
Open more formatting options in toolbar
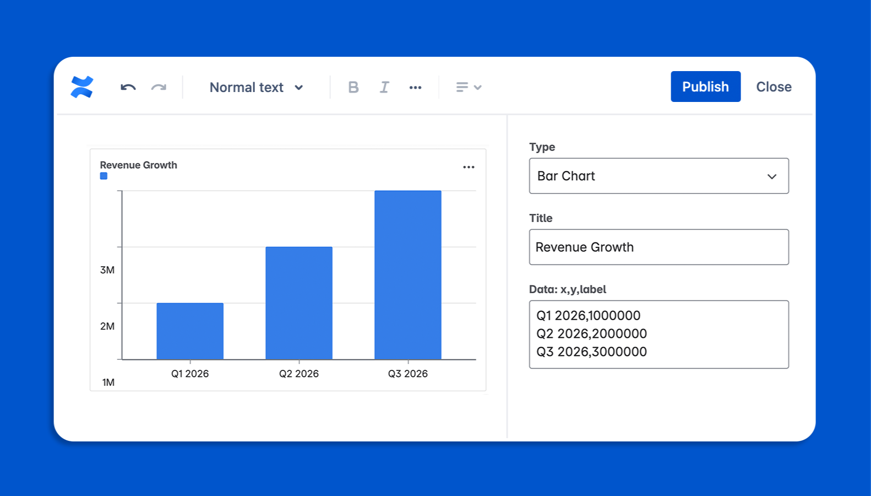point(415,87)
